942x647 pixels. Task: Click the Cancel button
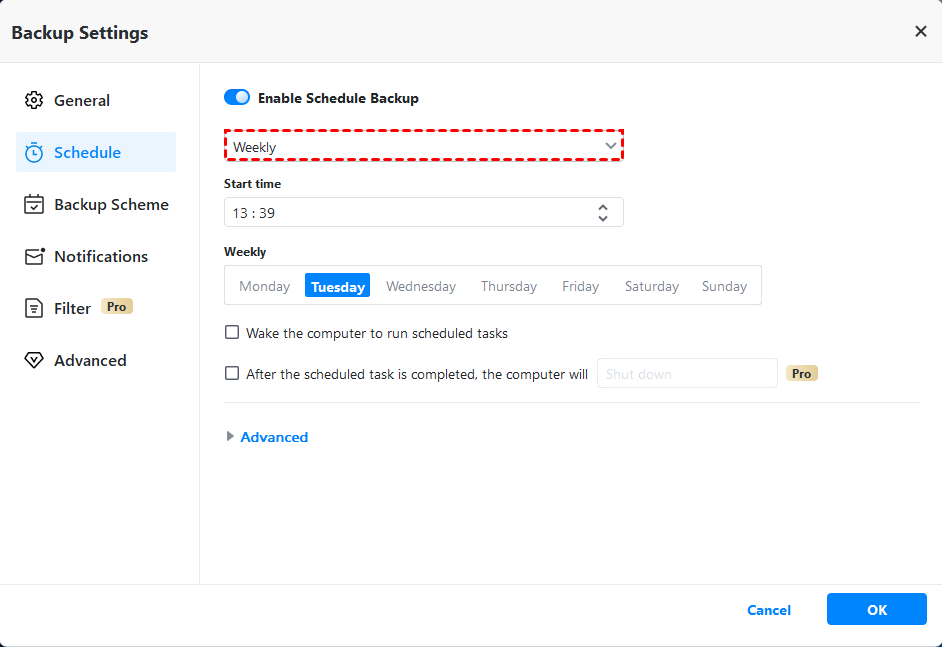(768, 610)
